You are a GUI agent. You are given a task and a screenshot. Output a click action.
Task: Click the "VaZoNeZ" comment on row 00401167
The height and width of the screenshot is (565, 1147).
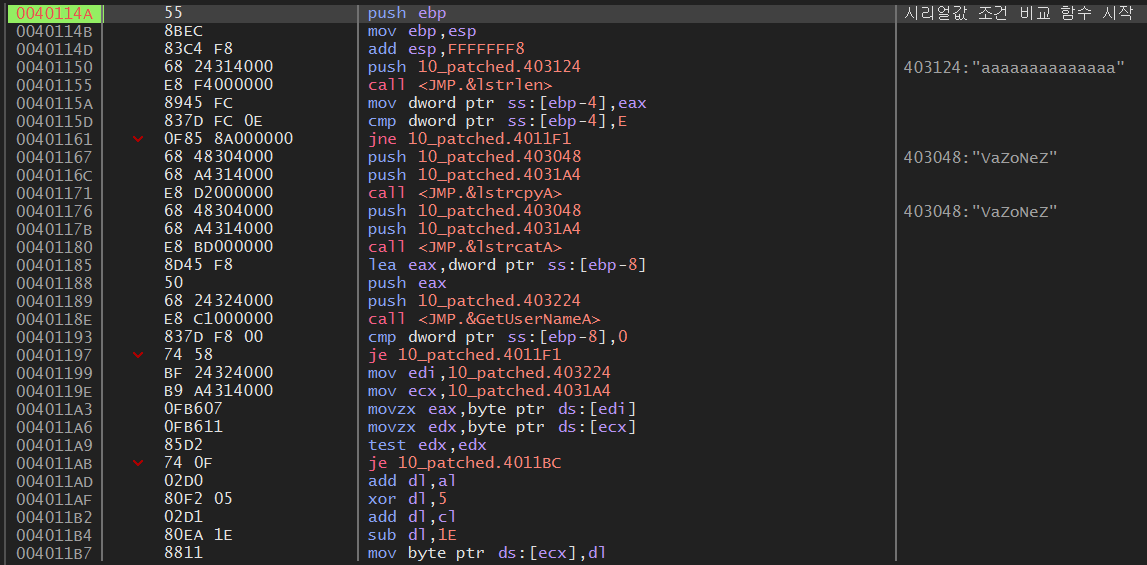[x=981, y=157]
